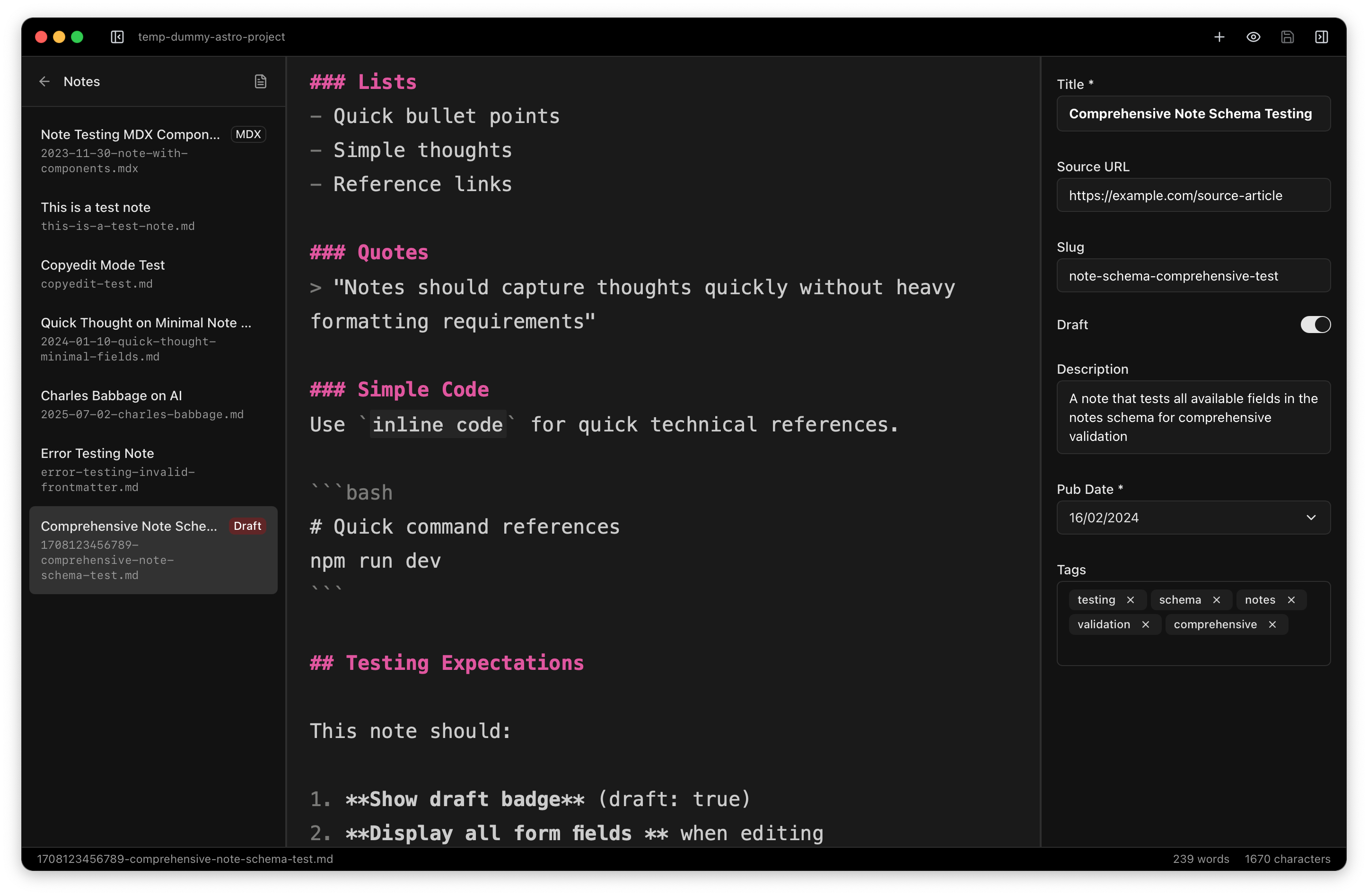Remove the schema tag
This screenshot has height=896, width=1368.
point(1216,599)
